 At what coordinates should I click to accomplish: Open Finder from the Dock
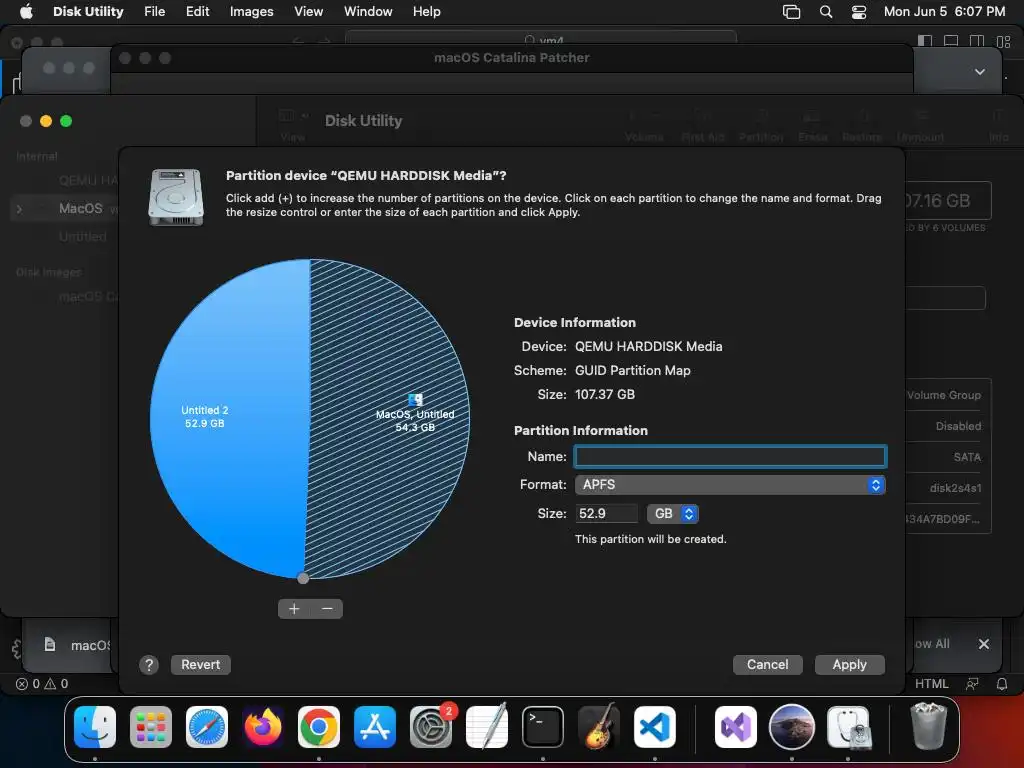coord(95,727)
